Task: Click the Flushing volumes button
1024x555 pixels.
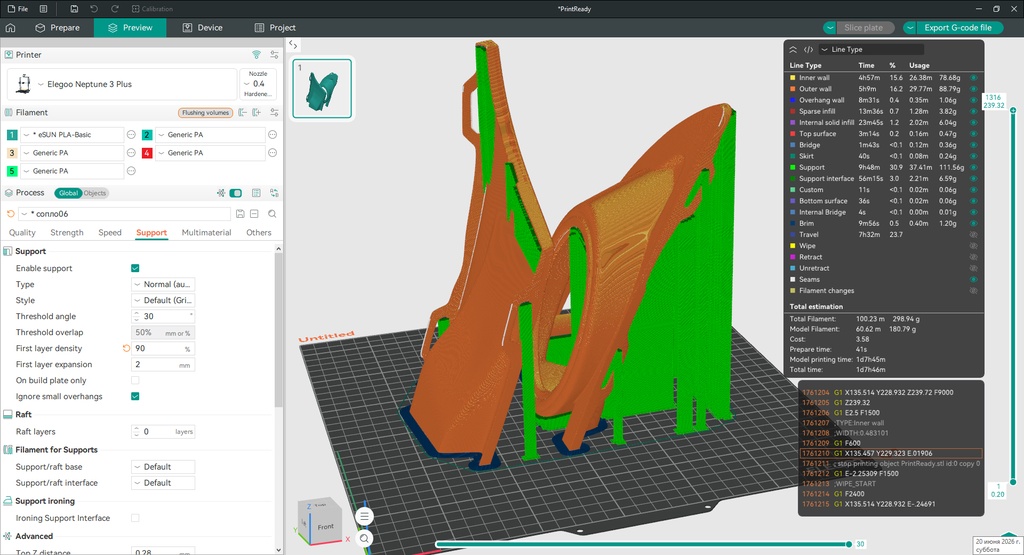Action: tap(205, 112)
